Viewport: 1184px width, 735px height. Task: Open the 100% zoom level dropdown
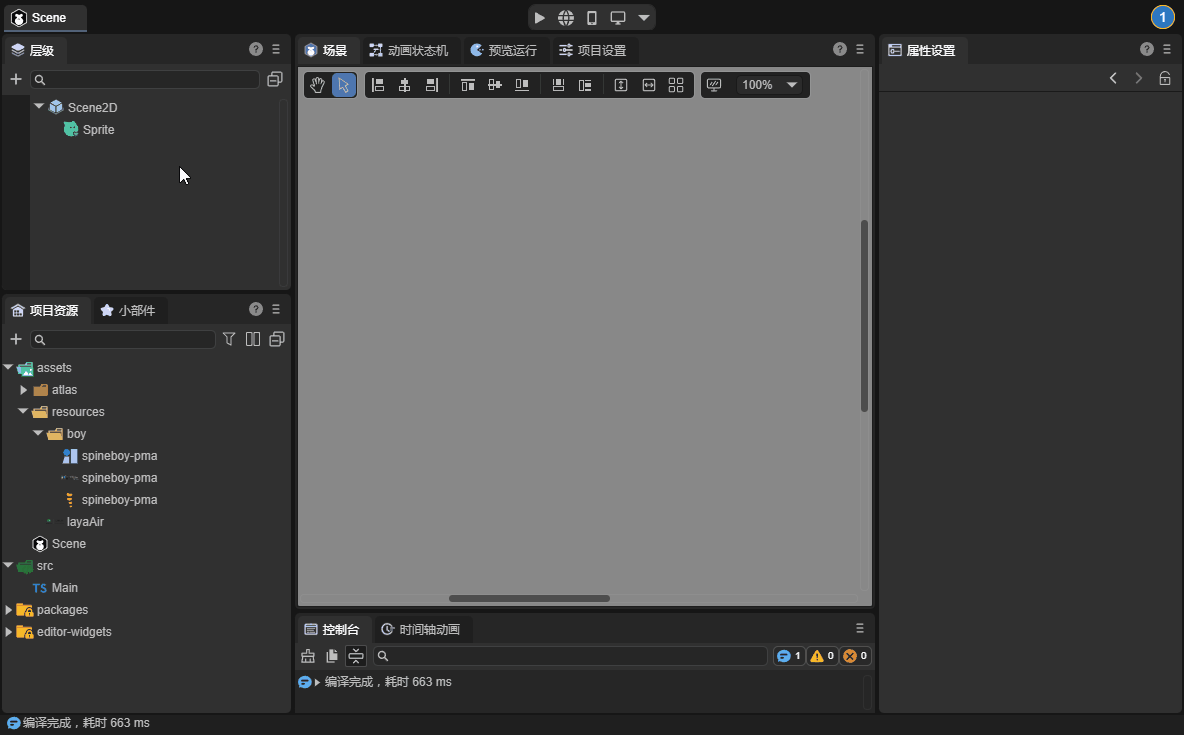(x=792, y=85)
